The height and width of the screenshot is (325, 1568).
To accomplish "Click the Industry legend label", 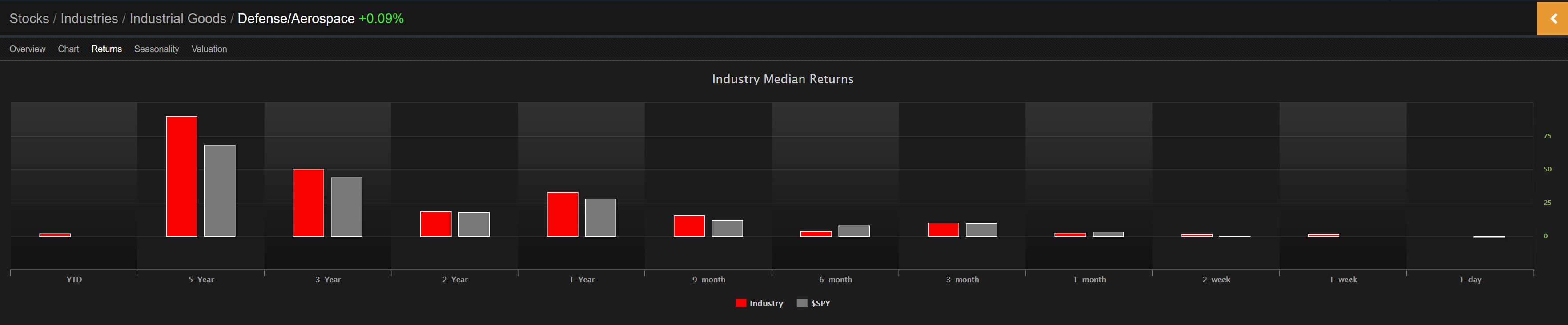I will 766,303.
